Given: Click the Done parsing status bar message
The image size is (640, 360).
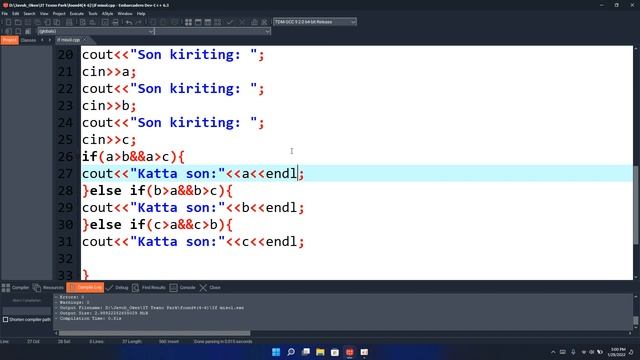Looking at the screenshot, I should tap(223, 342).
